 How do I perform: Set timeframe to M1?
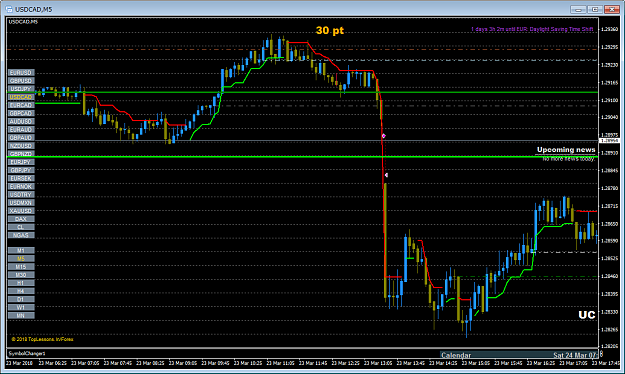click(x=21, y=250)
